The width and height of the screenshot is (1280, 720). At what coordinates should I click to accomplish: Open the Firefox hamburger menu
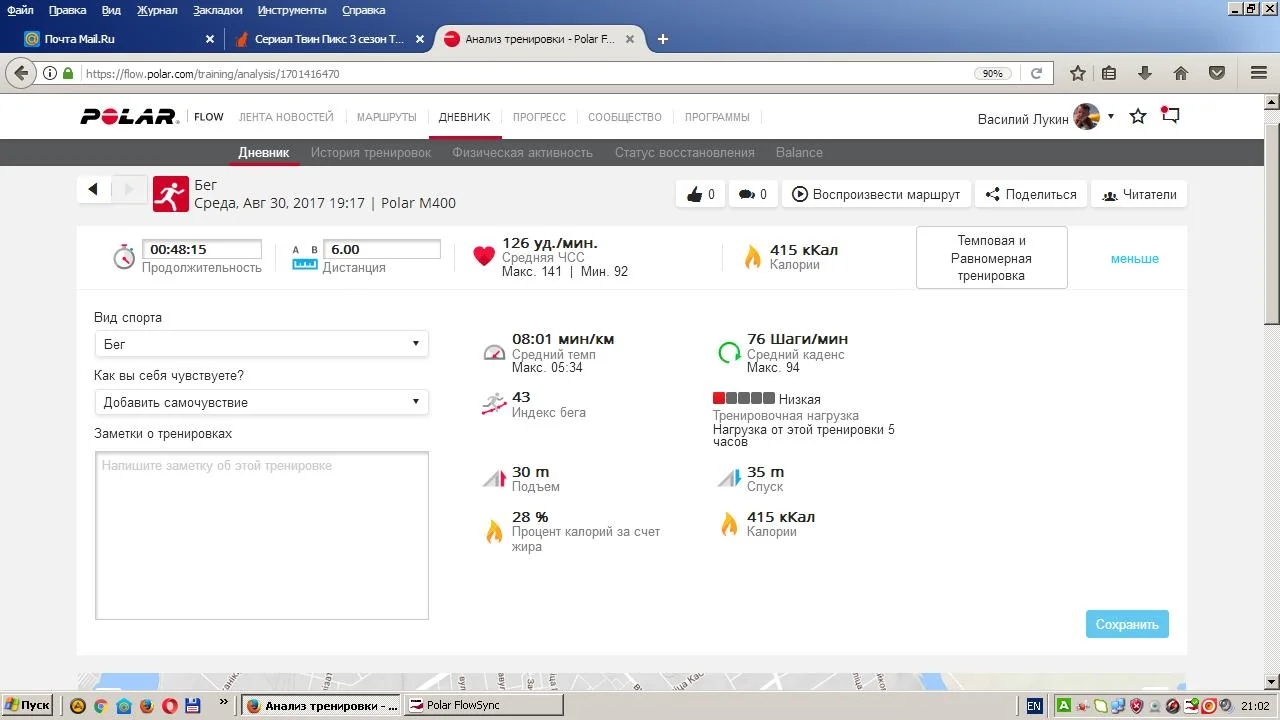point(1260,73)
